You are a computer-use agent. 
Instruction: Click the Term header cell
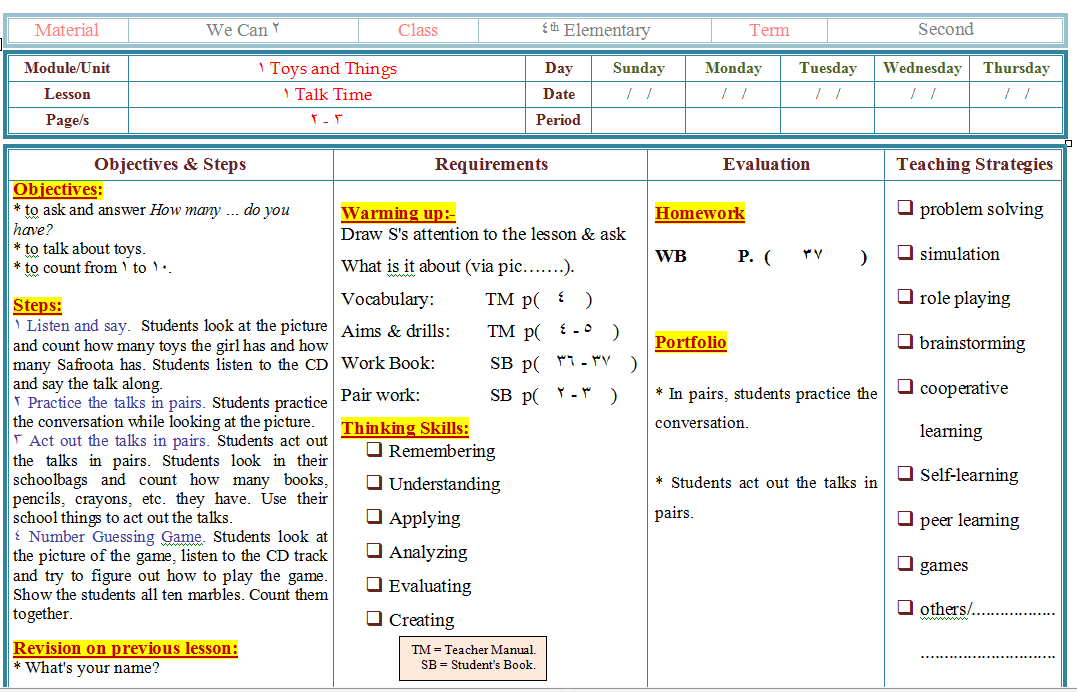click(x=769, y=30)
